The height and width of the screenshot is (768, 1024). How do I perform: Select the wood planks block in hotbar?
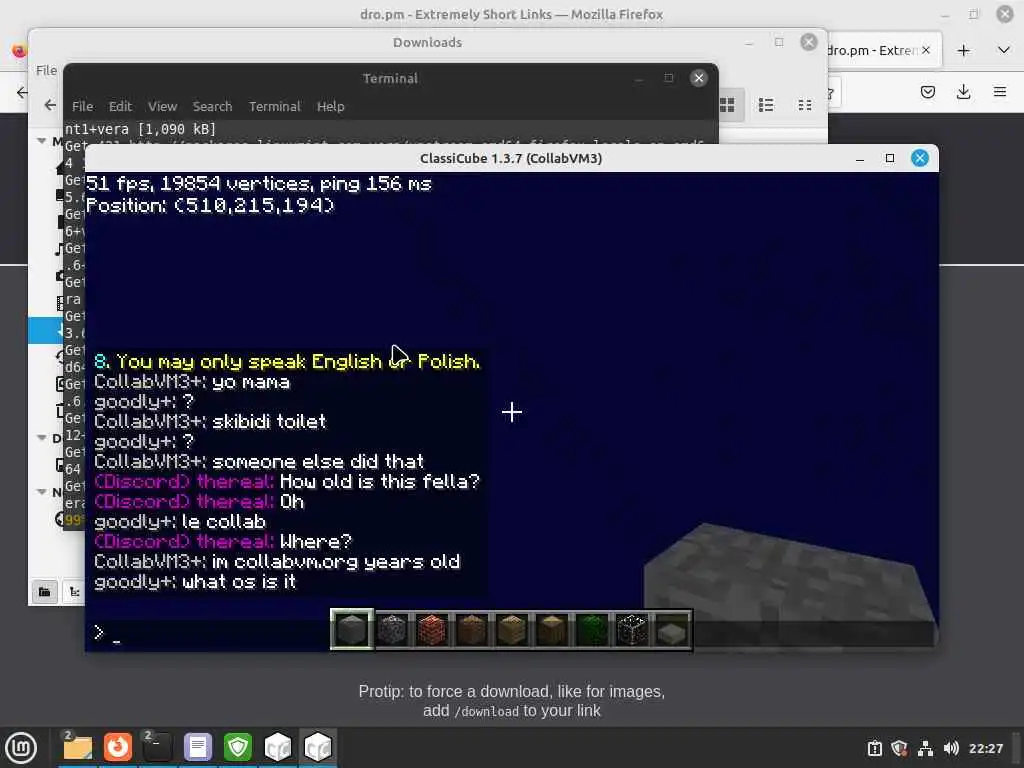point(512,630)
